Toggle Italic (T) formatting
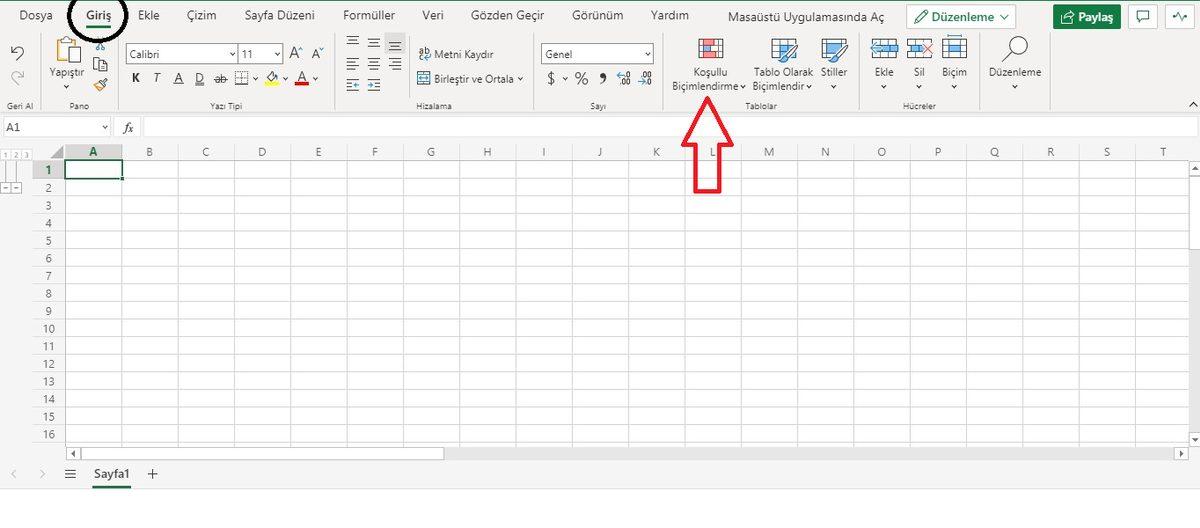This screenshot has height=528, width=1200. [x=157, y=78]
